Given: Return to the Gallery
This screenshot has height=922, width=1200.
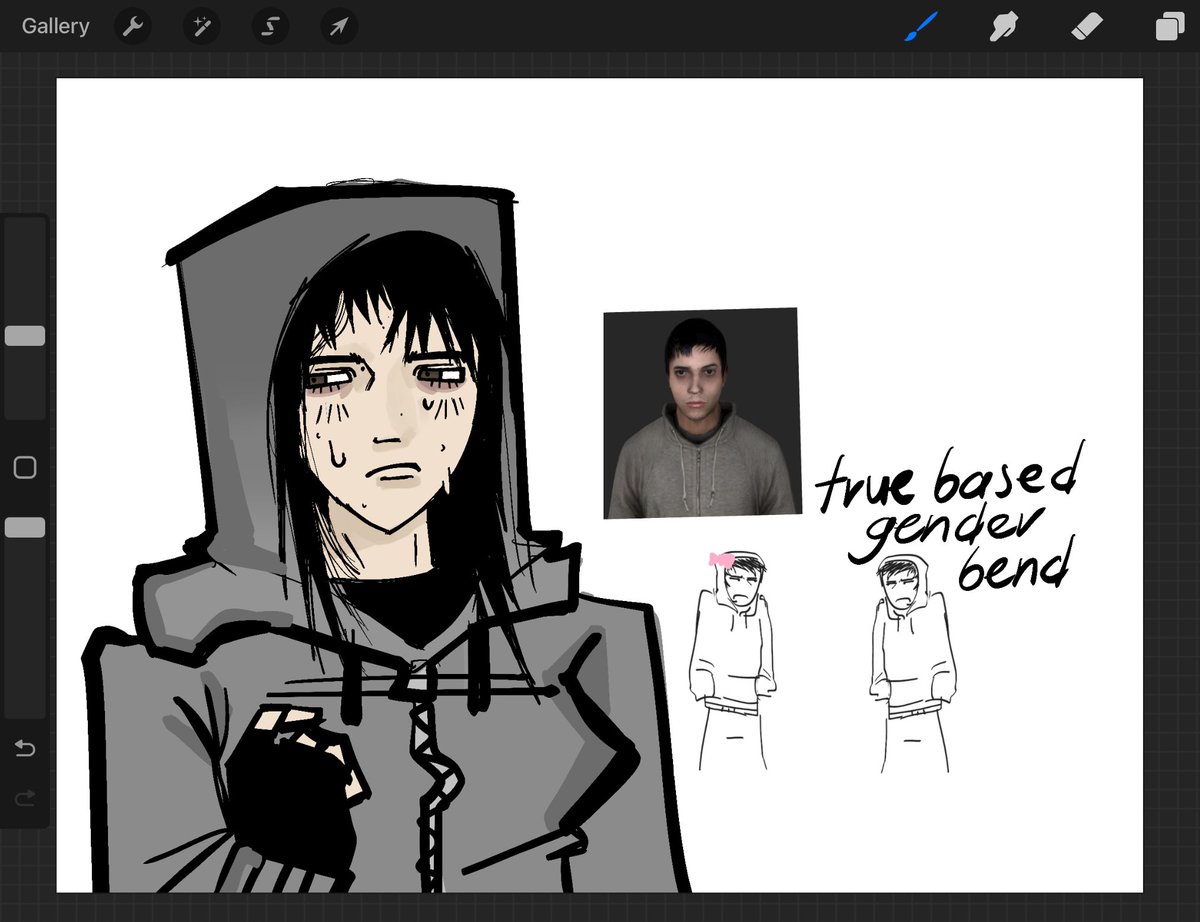Looking at the screenshot, I should (56, 26).
